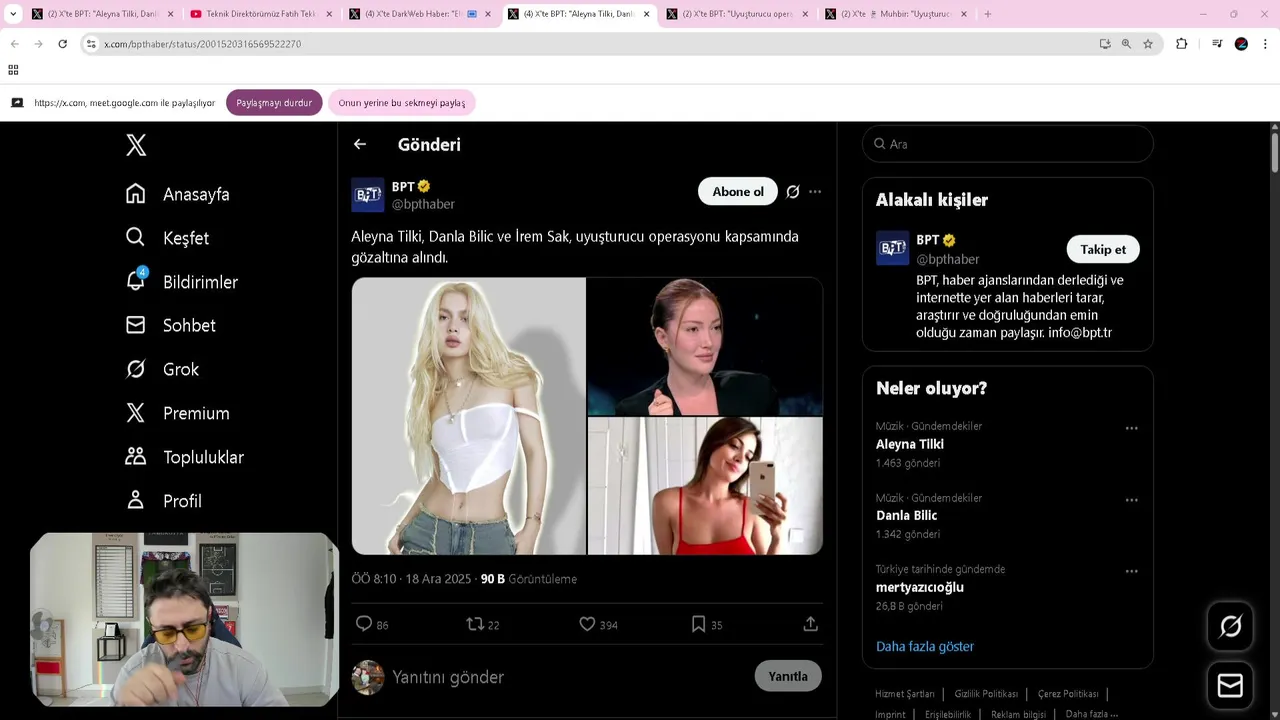This screenshot has width=1280, height=720.
Task: Click the address bar URL
Action: 202,44
